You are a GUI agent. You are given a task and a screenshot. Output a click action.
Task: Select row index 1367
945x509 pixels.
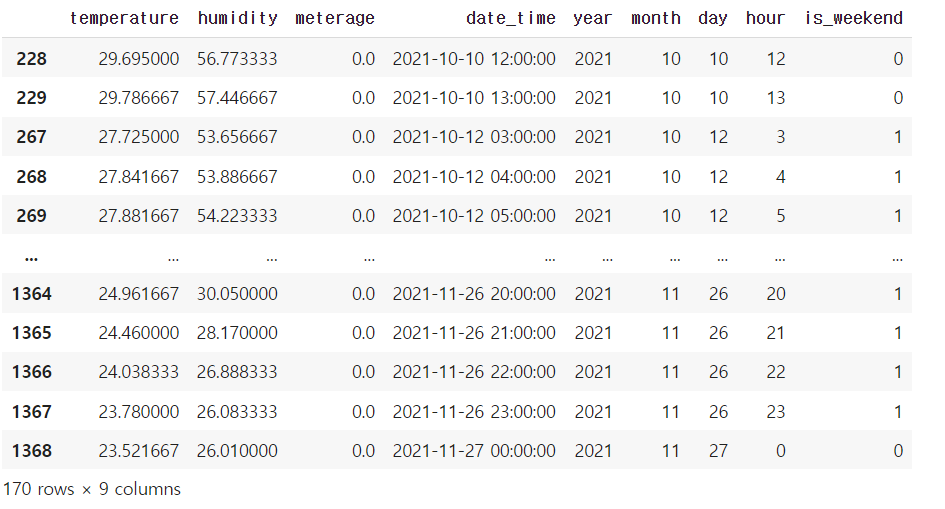[31, 412]
